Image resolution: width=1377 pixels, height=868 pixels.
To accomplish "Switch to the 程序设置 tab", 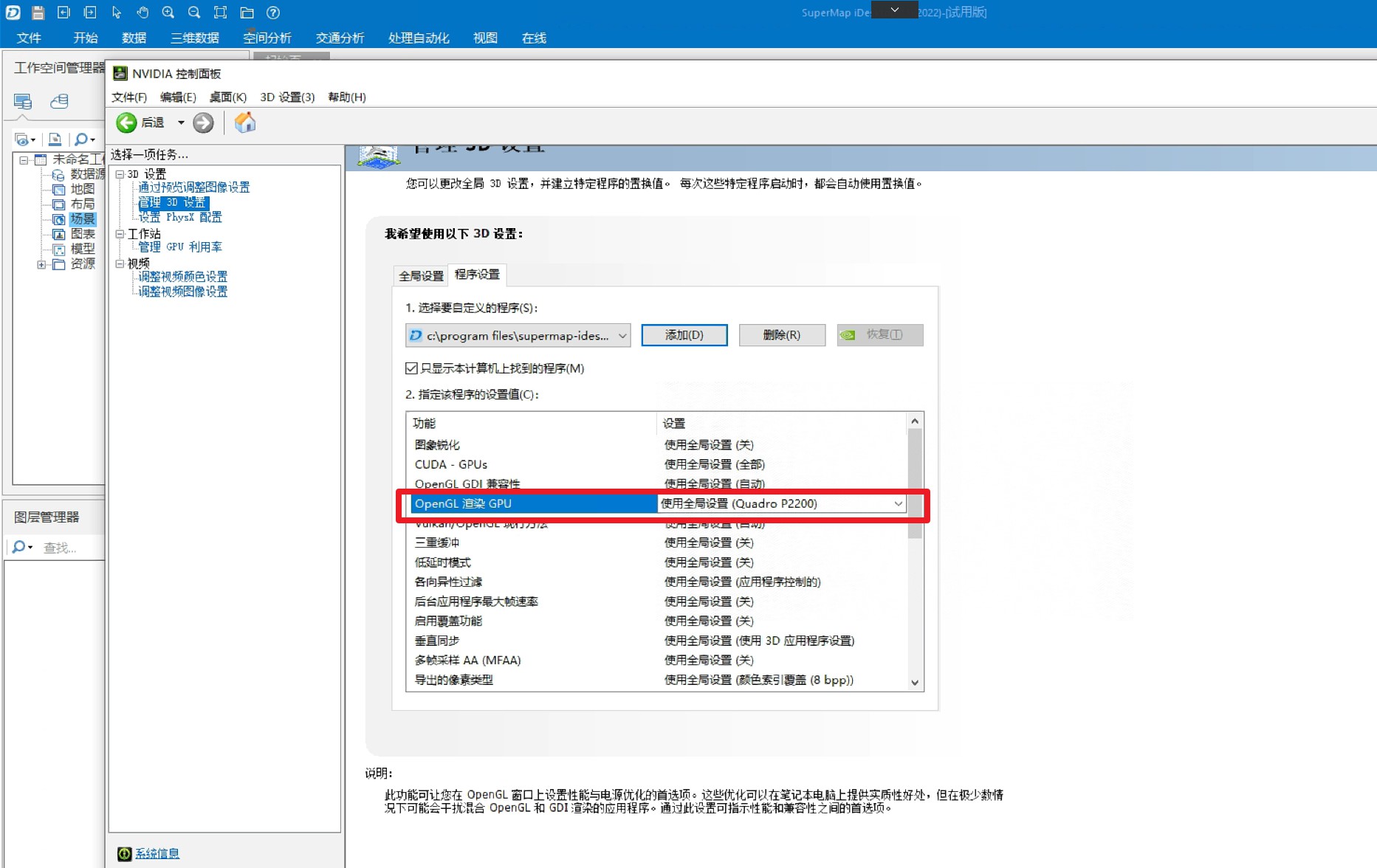I will [x=477, y=274].
